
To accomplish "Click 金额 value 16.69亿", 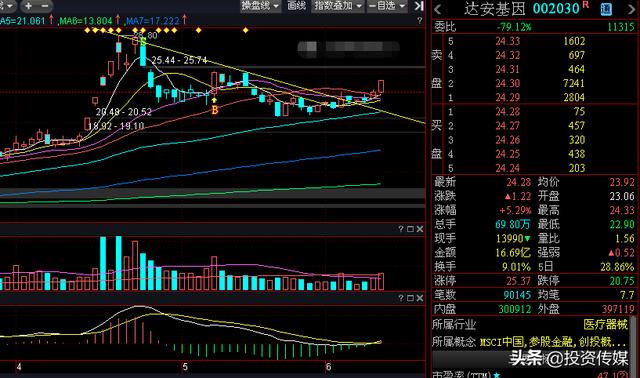I will (513, 253).
